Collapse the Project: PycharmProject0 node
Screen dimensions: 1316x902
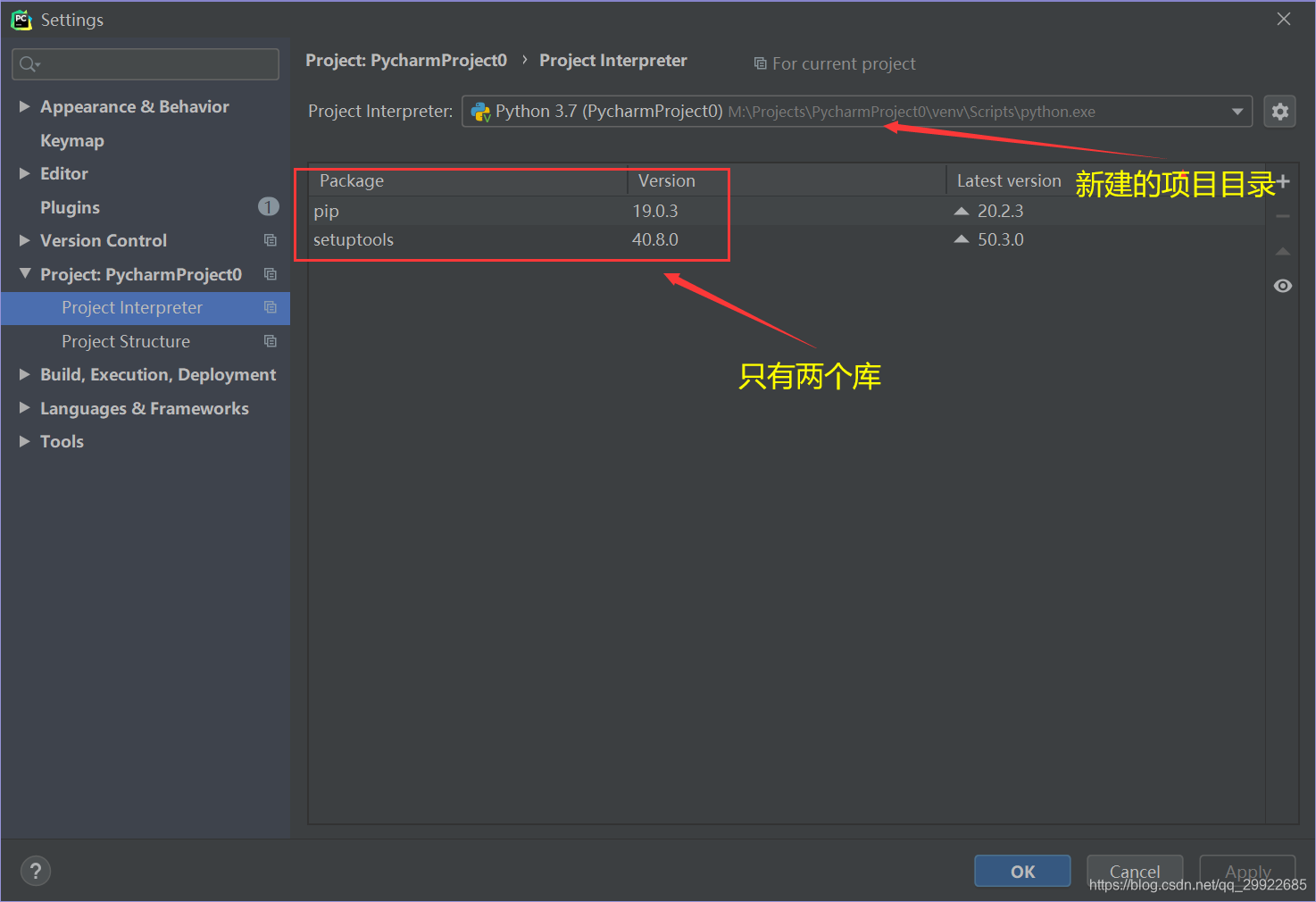point(25,273)
